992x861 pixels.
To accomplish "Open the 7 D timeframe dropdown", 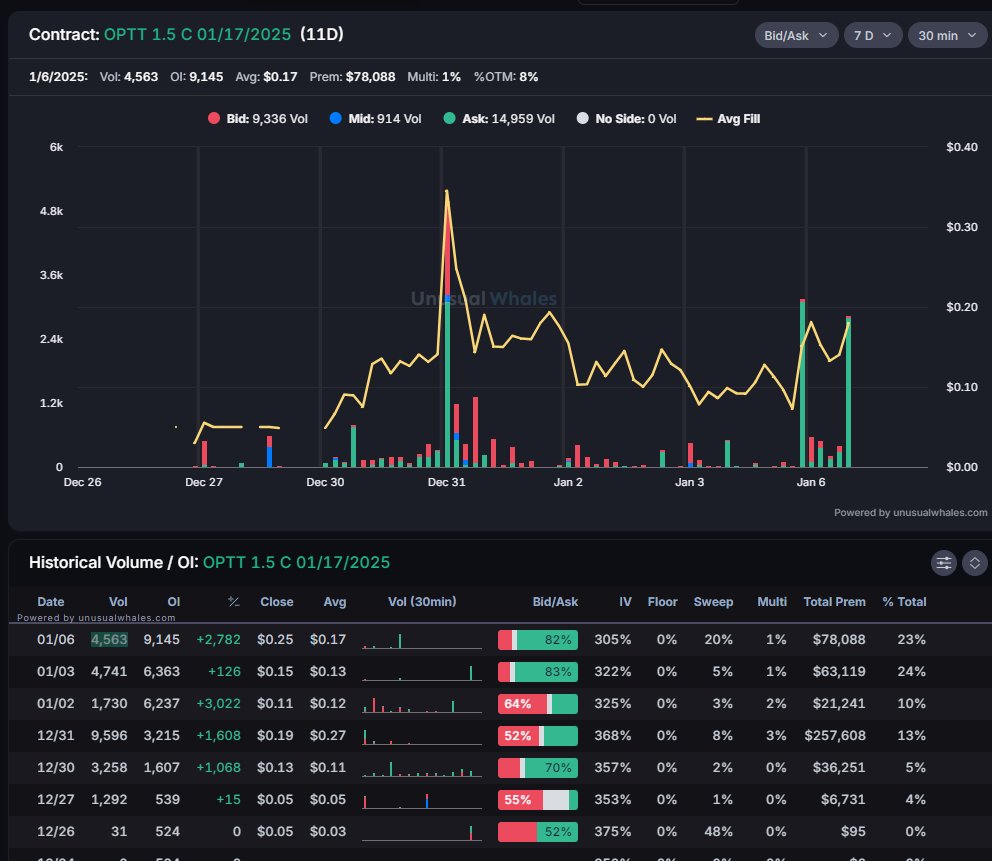I will coord(874,34).
